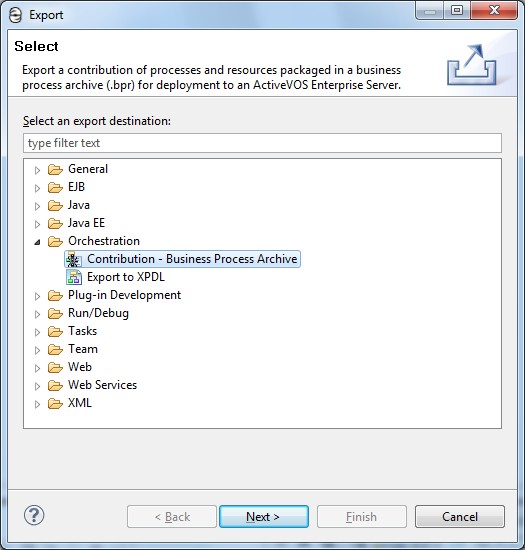
Task: Expand the General category
Action: (37, 170)
